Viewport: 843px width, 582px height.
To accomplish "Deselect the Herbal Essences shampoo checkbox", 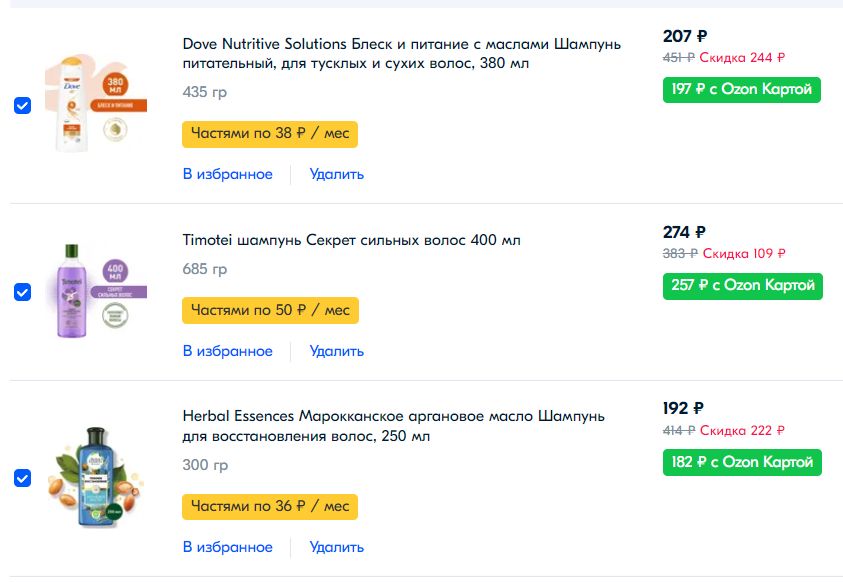I will (x=23, y=478).
